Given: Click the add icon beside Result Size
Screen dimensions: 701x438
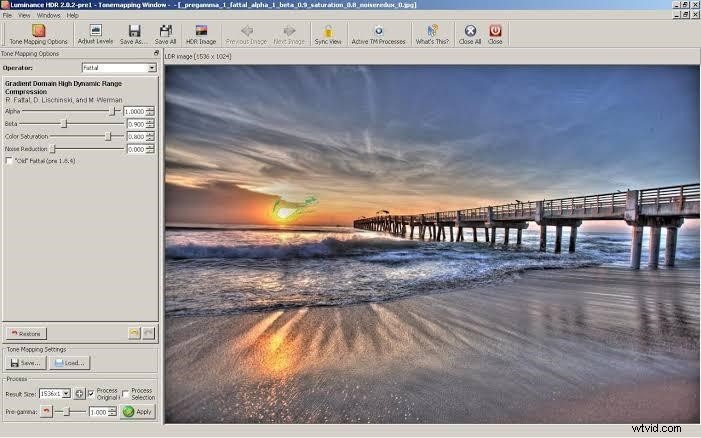Looking at the screenshot, I should (x=79, y=394).
